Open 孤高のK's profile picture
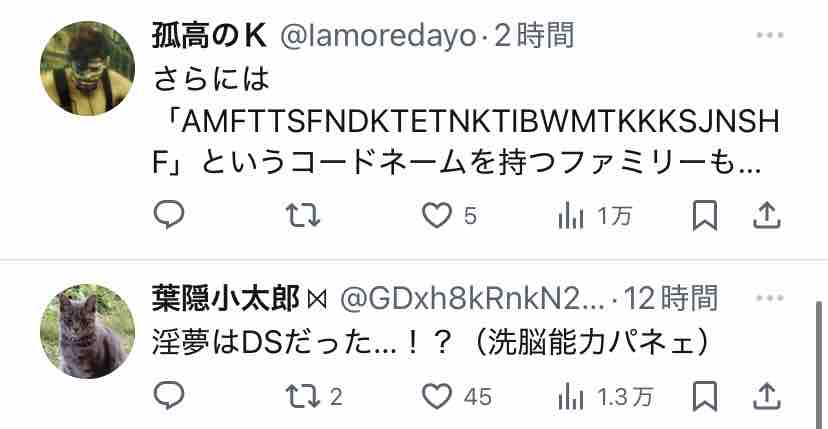This screenshot has height=429, width=828. click(87, 68)
